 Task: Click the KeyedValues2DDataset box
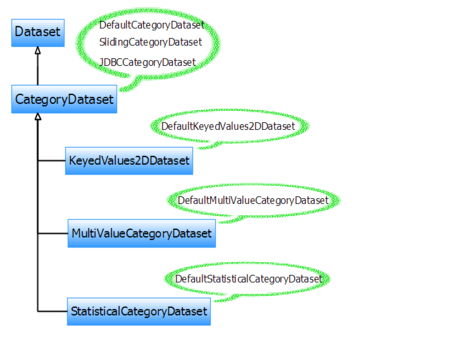click(x=129, y=161)
